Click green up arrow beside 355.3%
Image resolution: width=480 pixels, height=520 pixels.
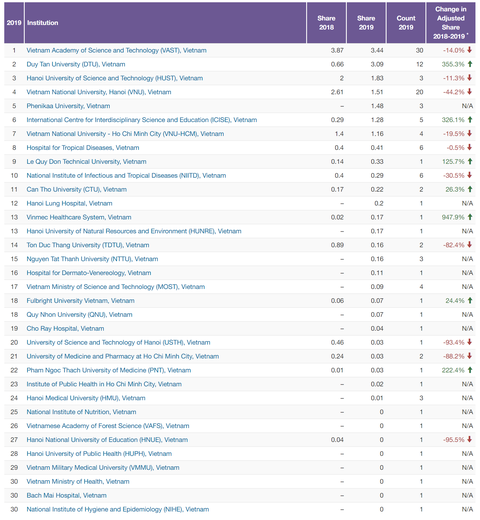[470, 64]
